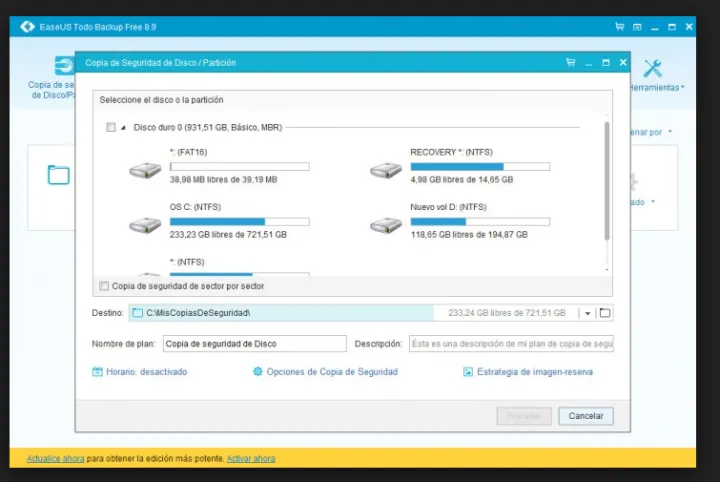Collapse the Disco duro 0 tree arrow
This screenshot has height=482, width=720.
point(123,128)
